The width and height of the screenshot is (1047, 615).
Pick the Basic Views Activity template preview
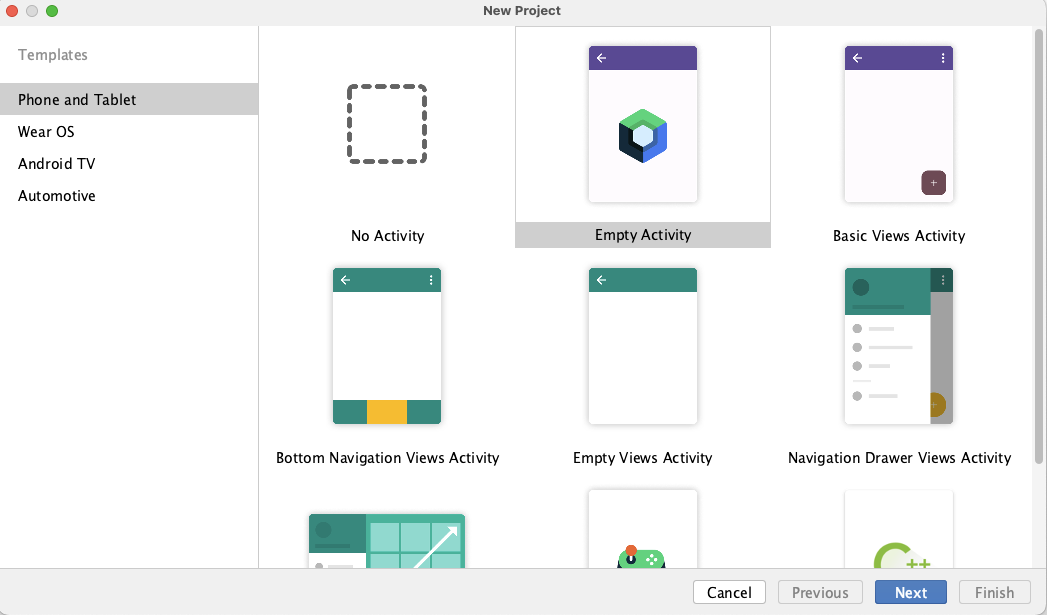[899, 124]
